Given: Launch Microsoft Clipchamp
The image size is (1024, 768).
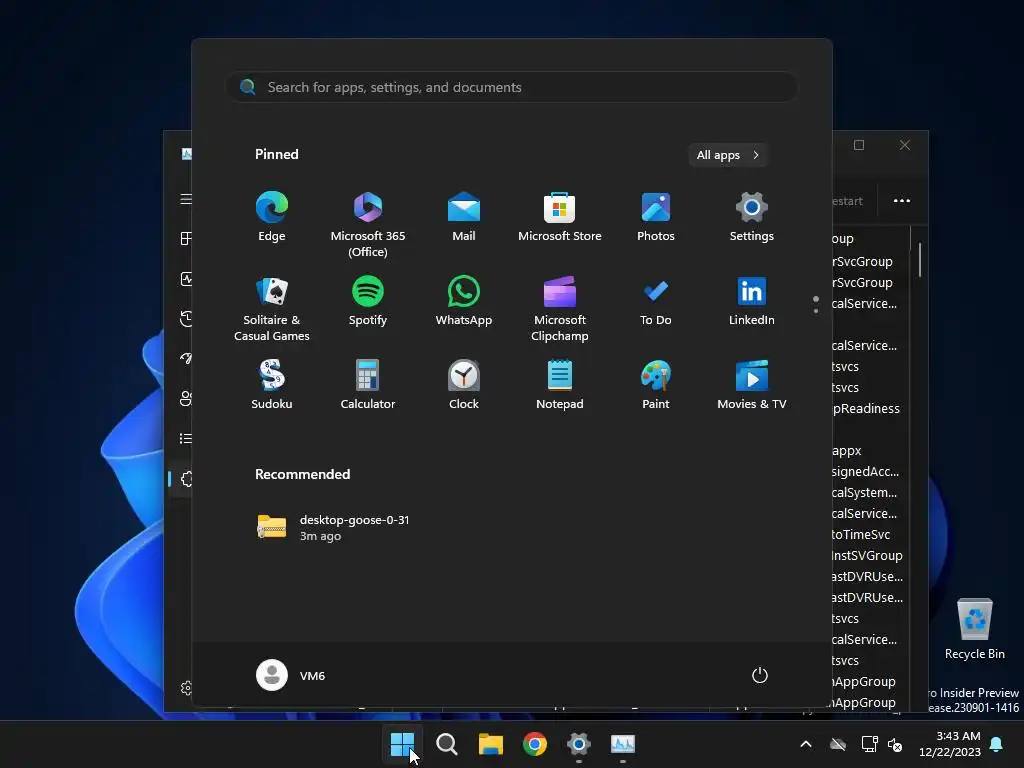Looking at the screenshot, I should [x=560, y=310].
